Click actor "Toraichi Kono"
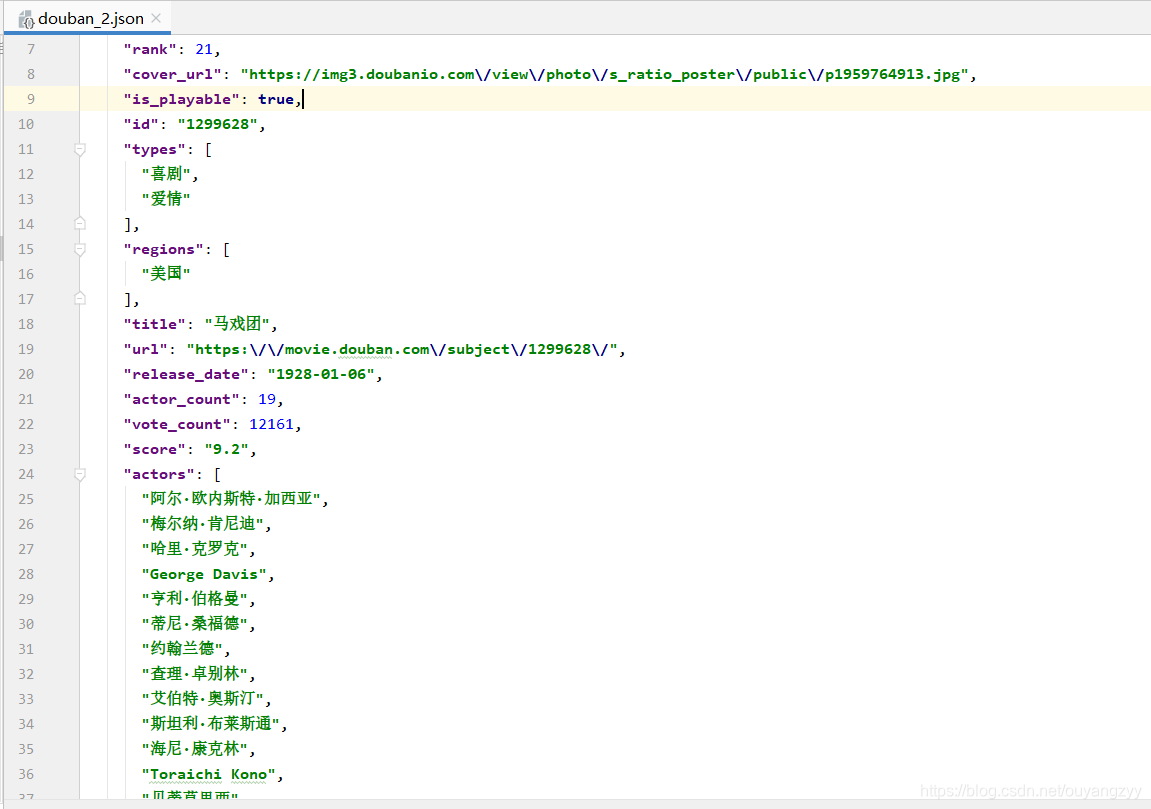 tap(208, 774)
